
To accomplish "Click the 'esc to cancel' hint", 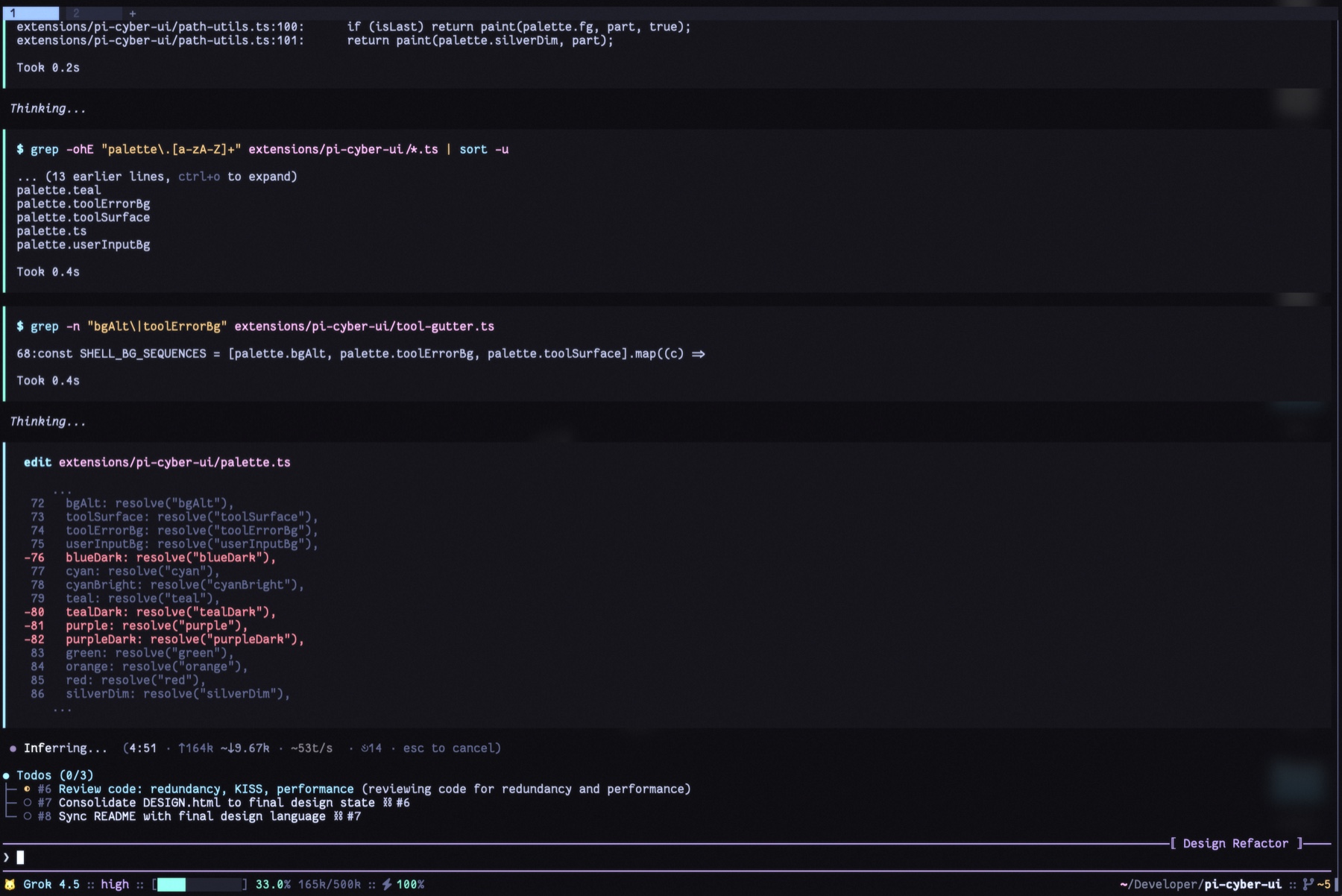I will click(x=449, y=748).
